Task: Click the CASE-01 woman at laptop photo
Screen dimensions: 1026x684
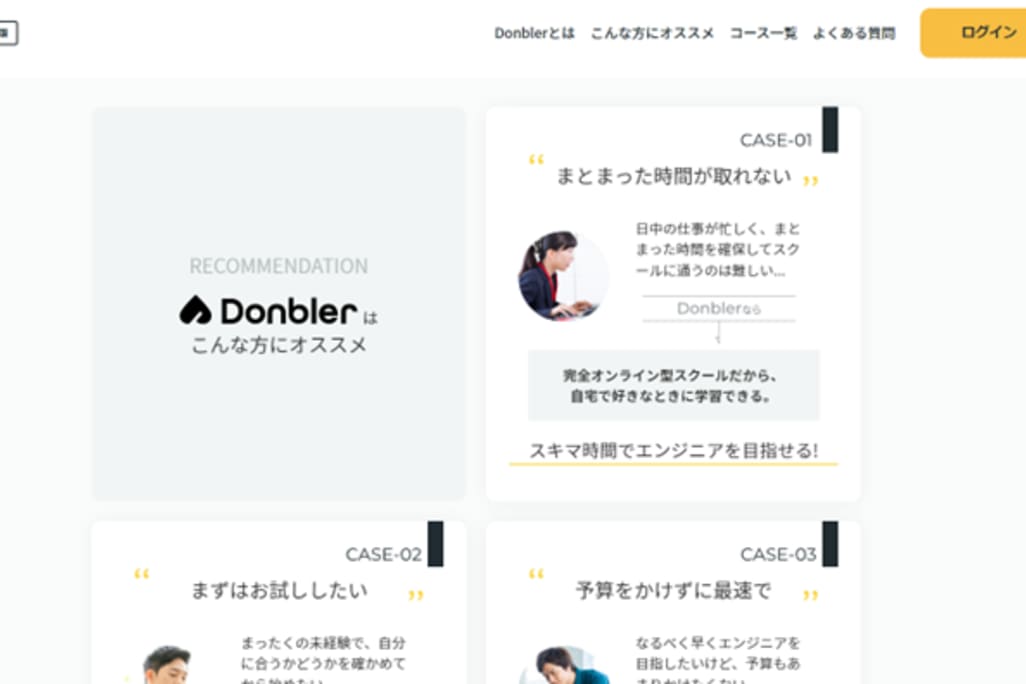Action: pos(563,277)
